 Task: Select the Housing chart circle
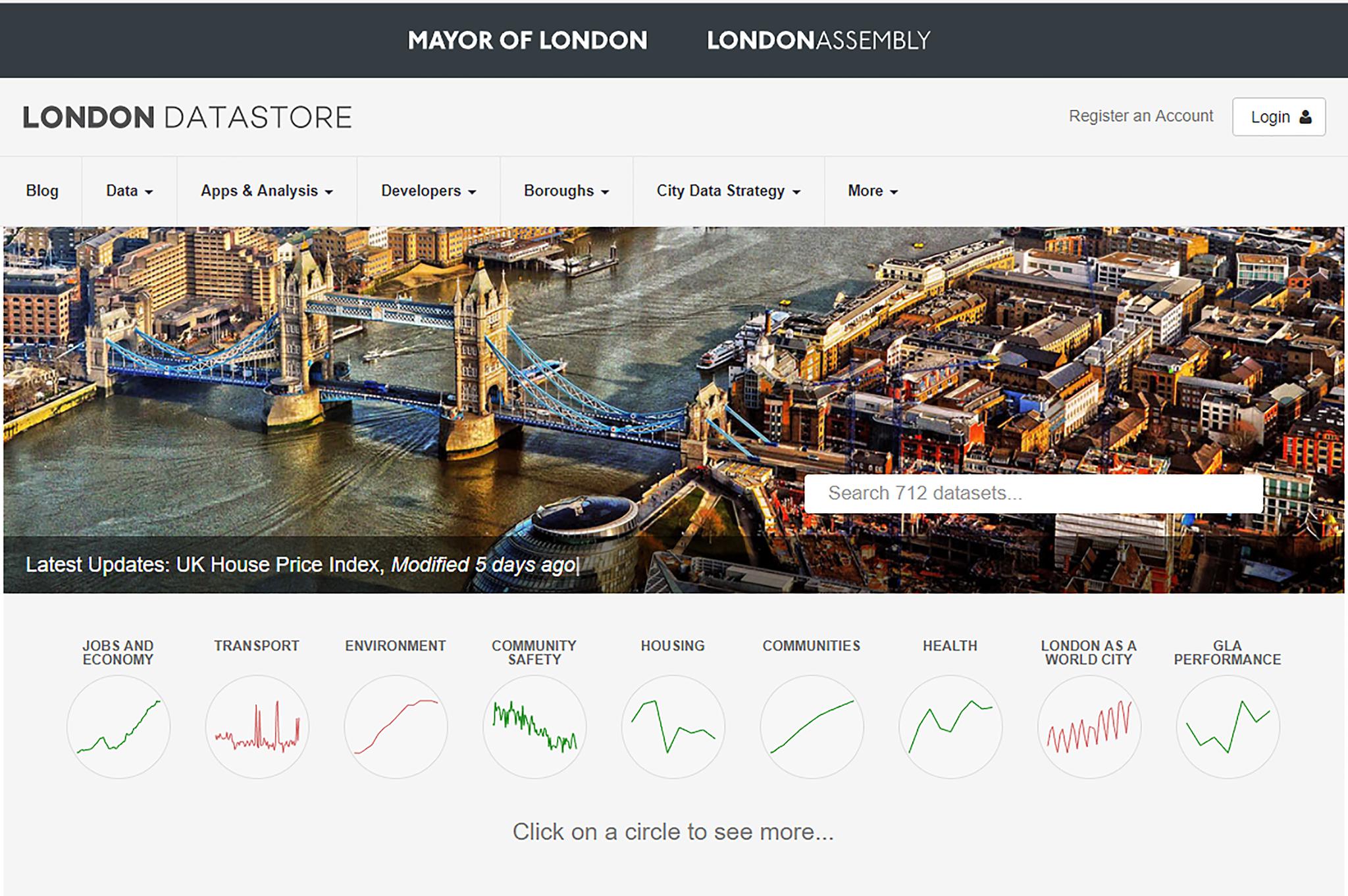(x=673, y=727)
